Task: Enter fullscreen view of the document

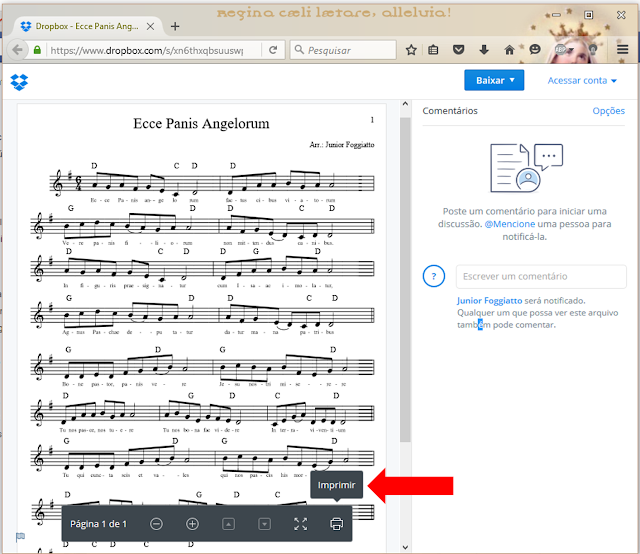Action: [300, 524]
